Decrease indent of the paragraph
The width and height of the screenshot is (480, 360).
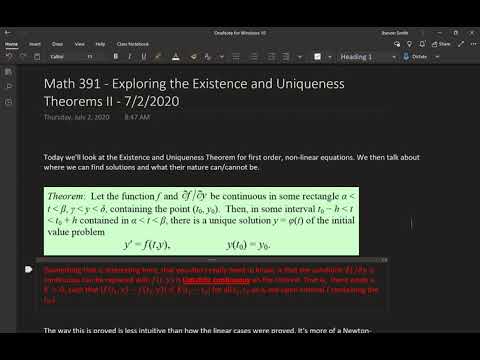[x=271, y=57]
